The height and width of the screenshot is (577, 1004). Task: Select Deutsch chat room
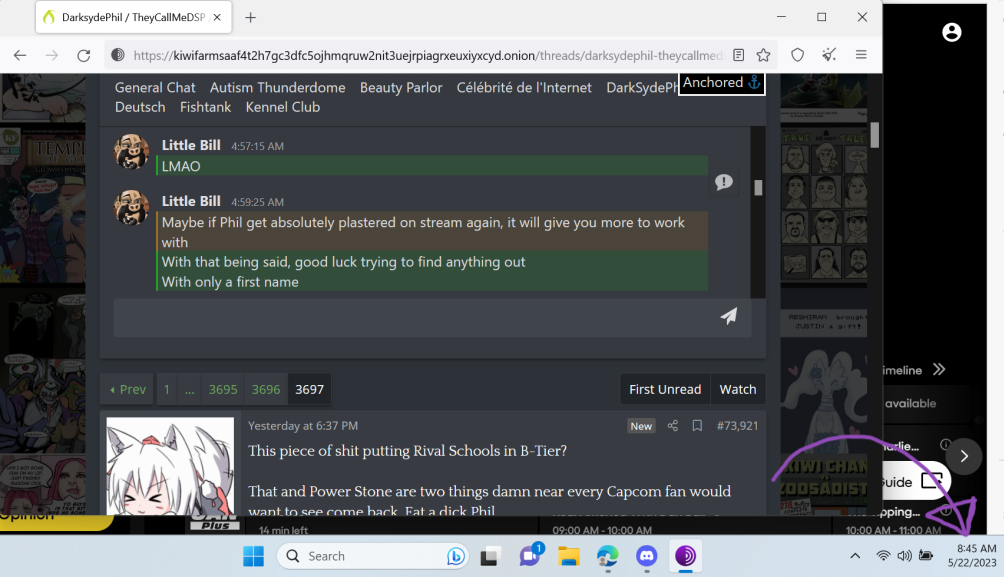pyautogui.click(x=140, y=108)
